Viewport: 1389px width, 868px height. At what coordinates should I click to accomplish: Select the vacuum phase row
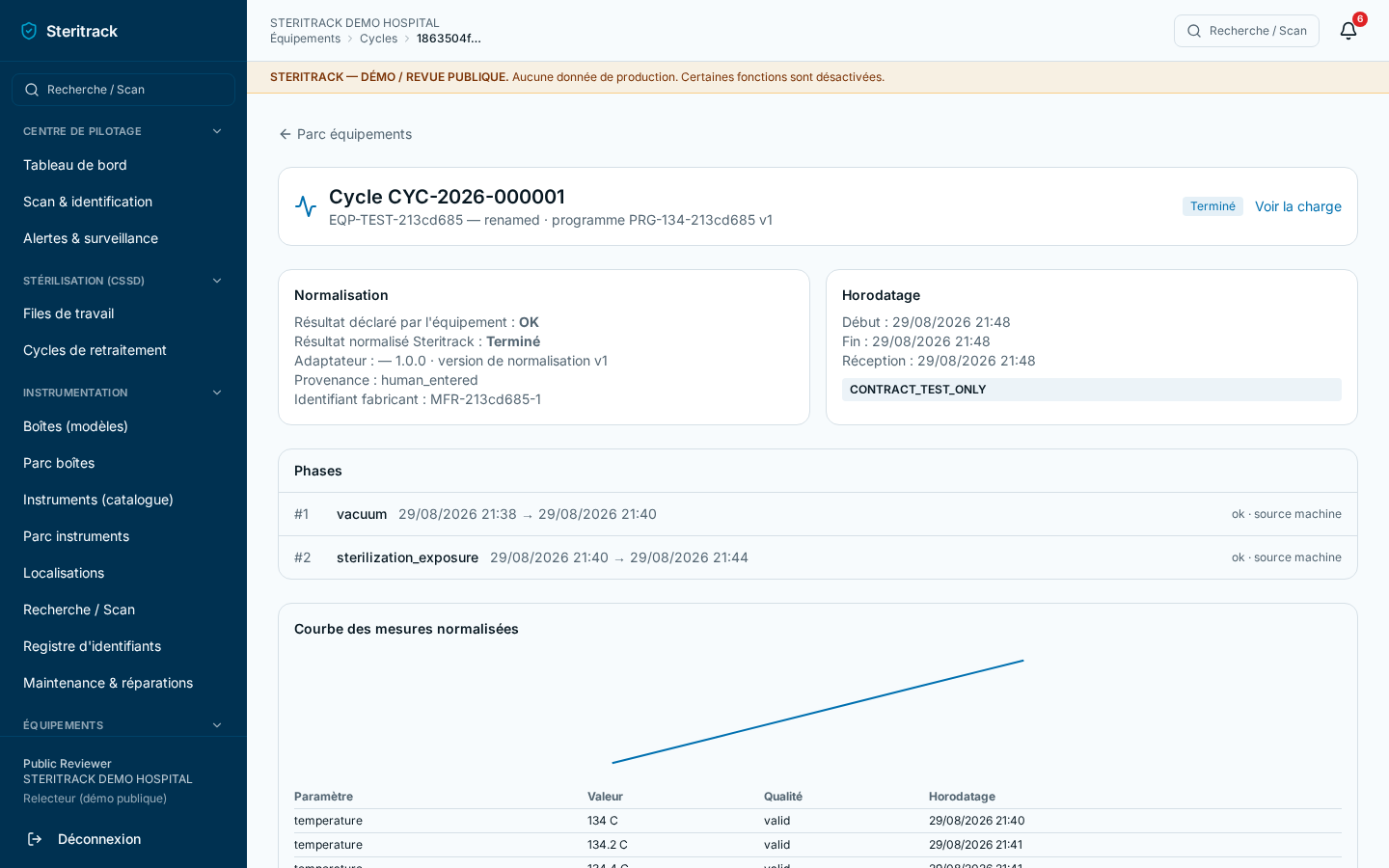818,514
